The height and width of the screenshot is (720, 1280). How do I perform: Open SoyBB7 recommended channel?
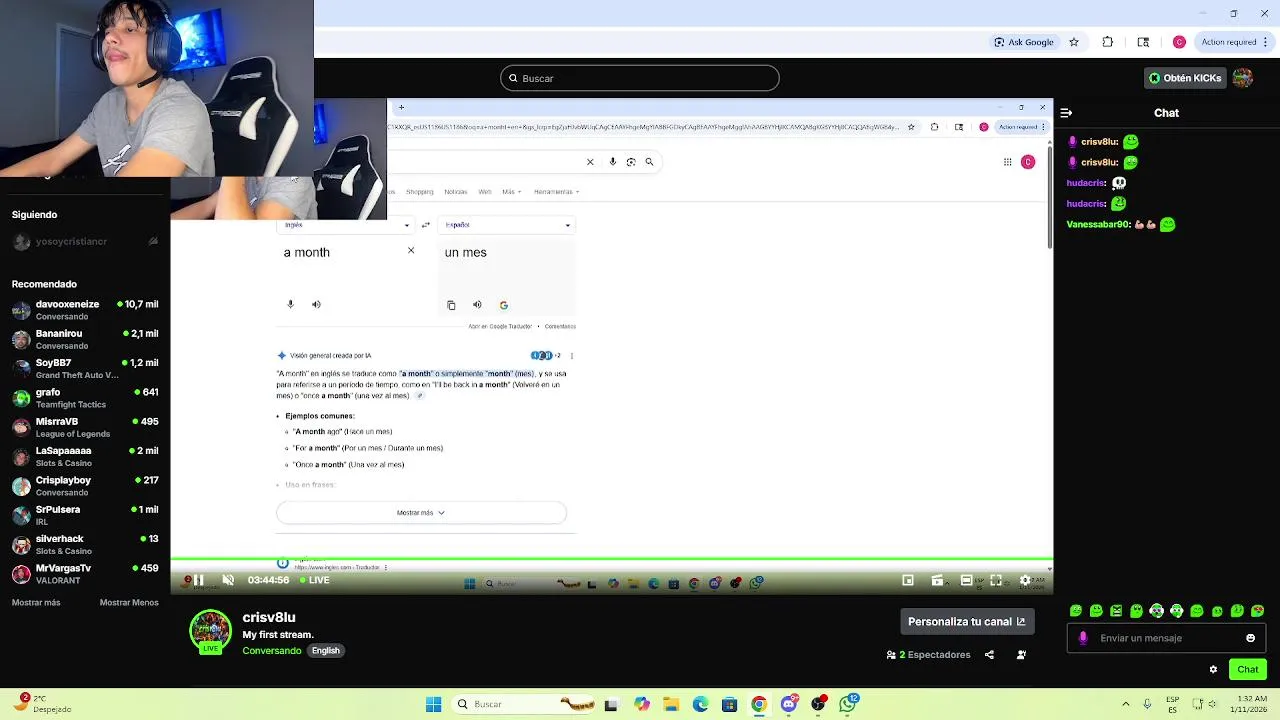(85, 368)
